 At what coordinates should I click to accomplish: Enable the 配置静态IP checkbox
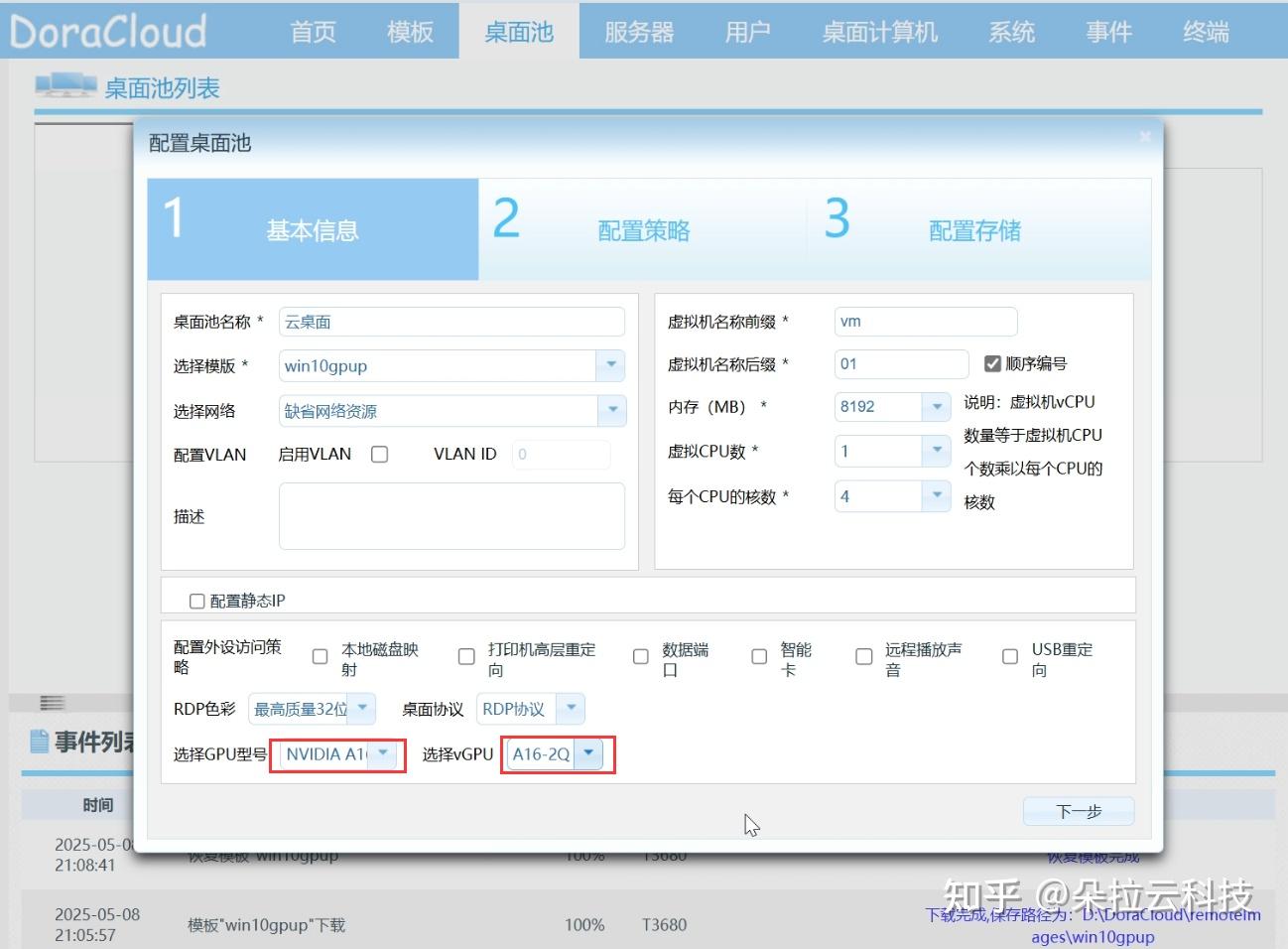click(x=196, y=600)
